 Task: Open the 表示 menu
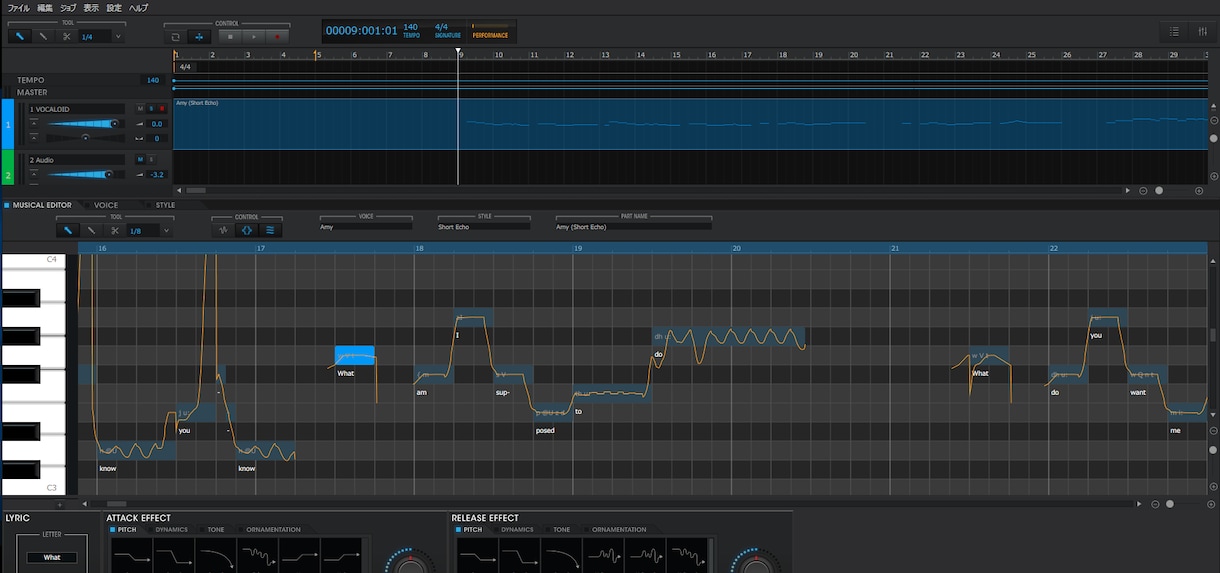(x=91, y=7)
